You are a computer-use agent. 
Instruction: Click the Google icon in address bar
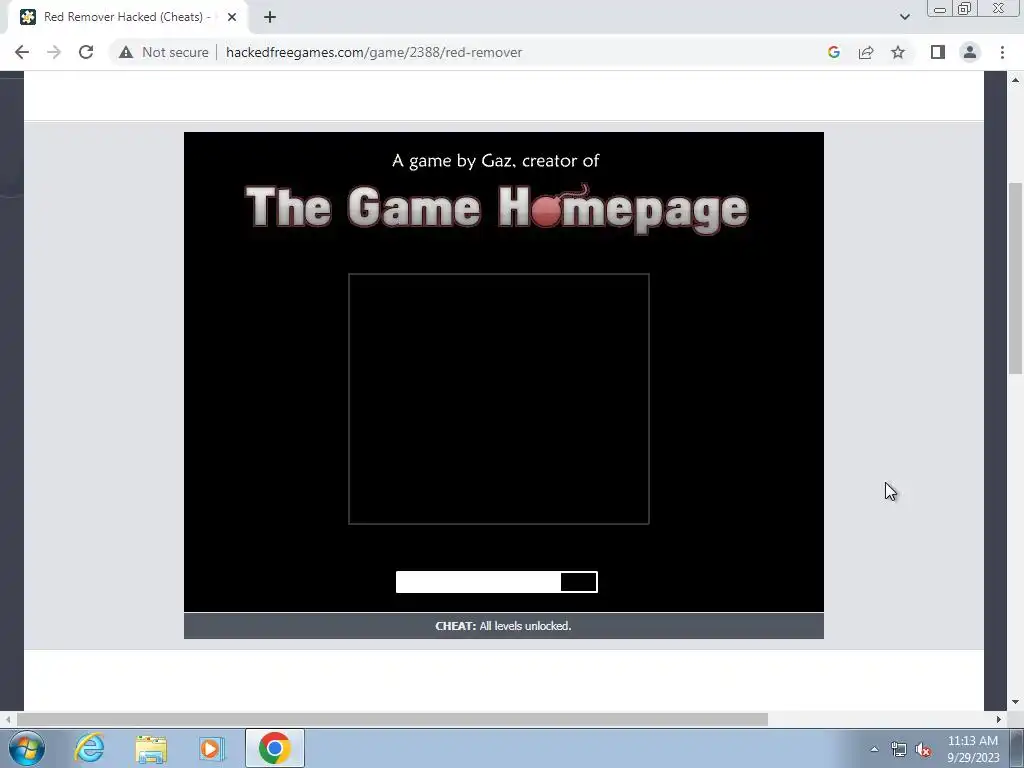tap(833, 52)
